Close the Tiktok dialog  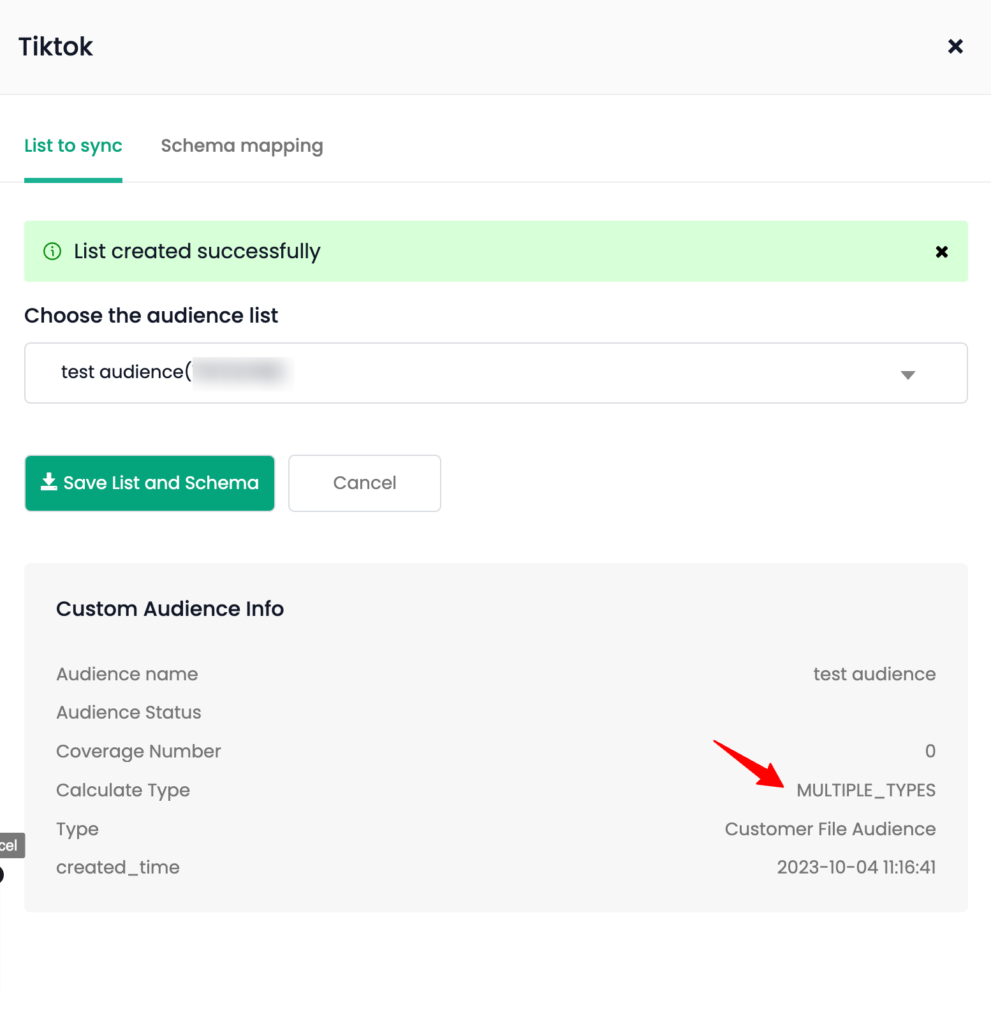pos(955,46)
